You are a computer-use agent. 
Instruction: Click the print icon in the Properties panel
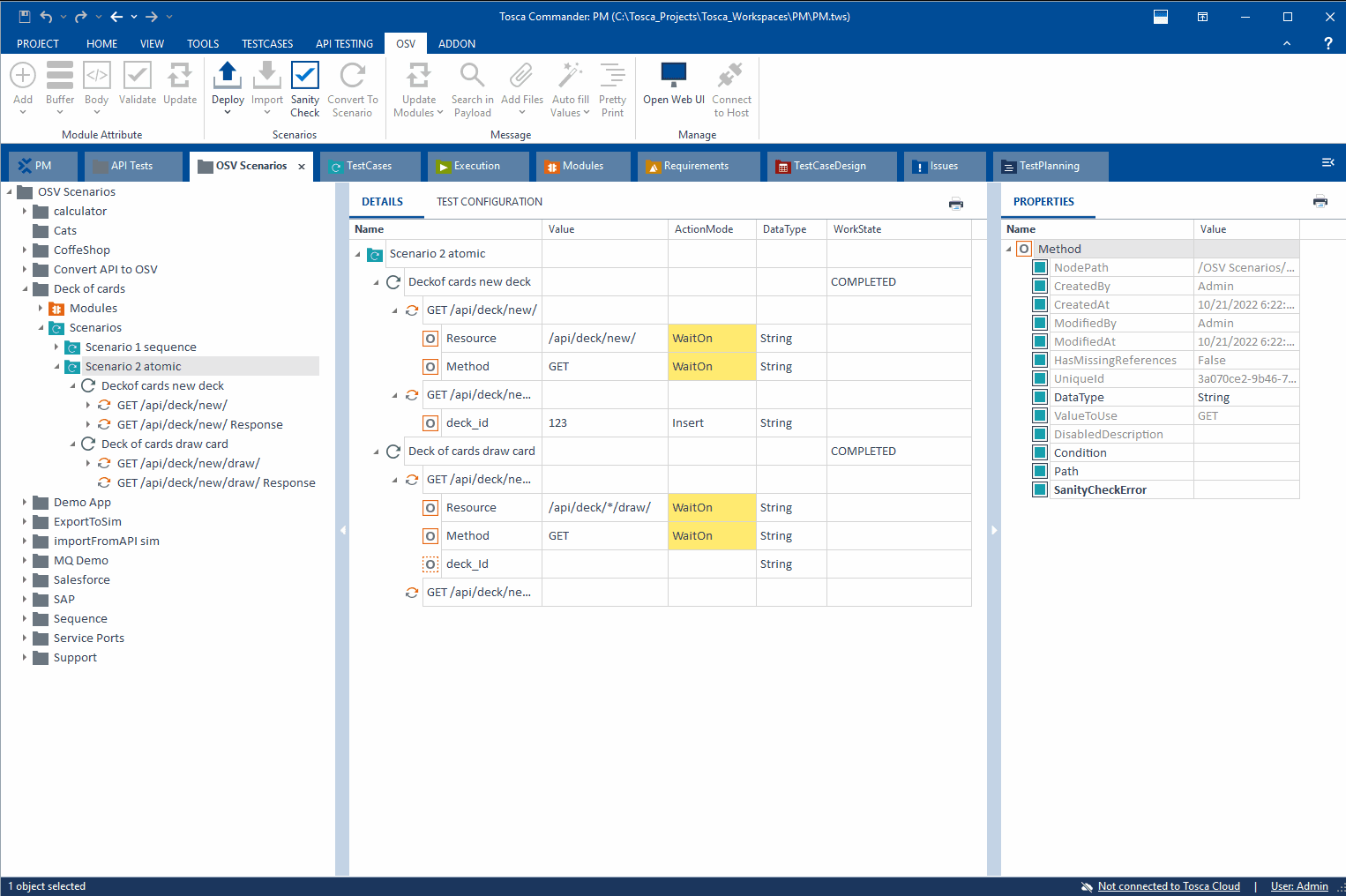point(1320,201)
